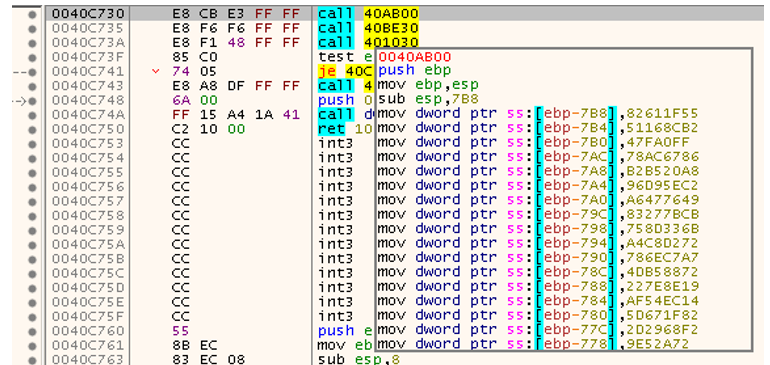Click instruction call 40AB00
Viewport: 770px width, 365px height.
(368, 14)
